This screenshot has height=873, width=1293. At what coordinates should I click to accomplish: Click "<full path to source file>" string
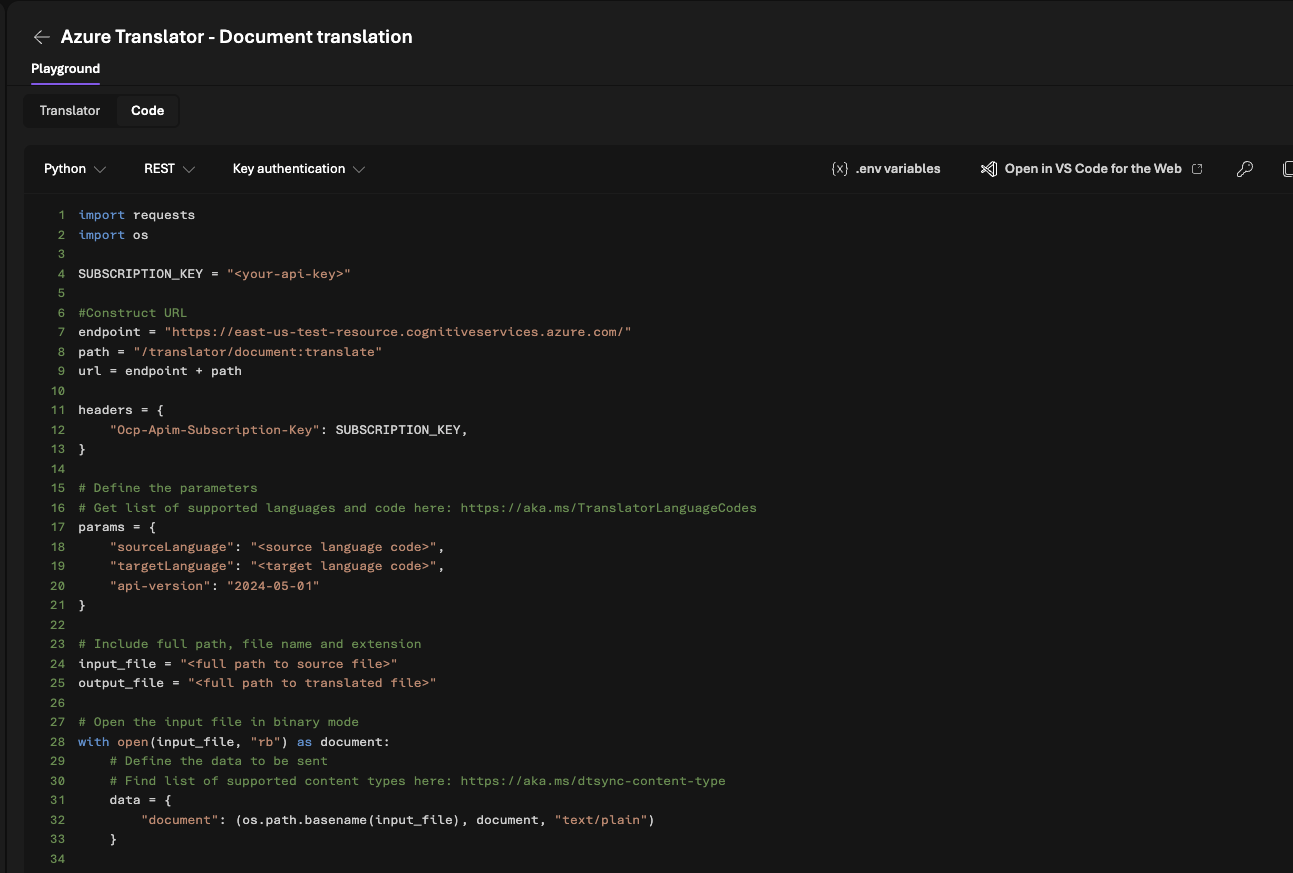pyautogui.click(x=288, y=664)
